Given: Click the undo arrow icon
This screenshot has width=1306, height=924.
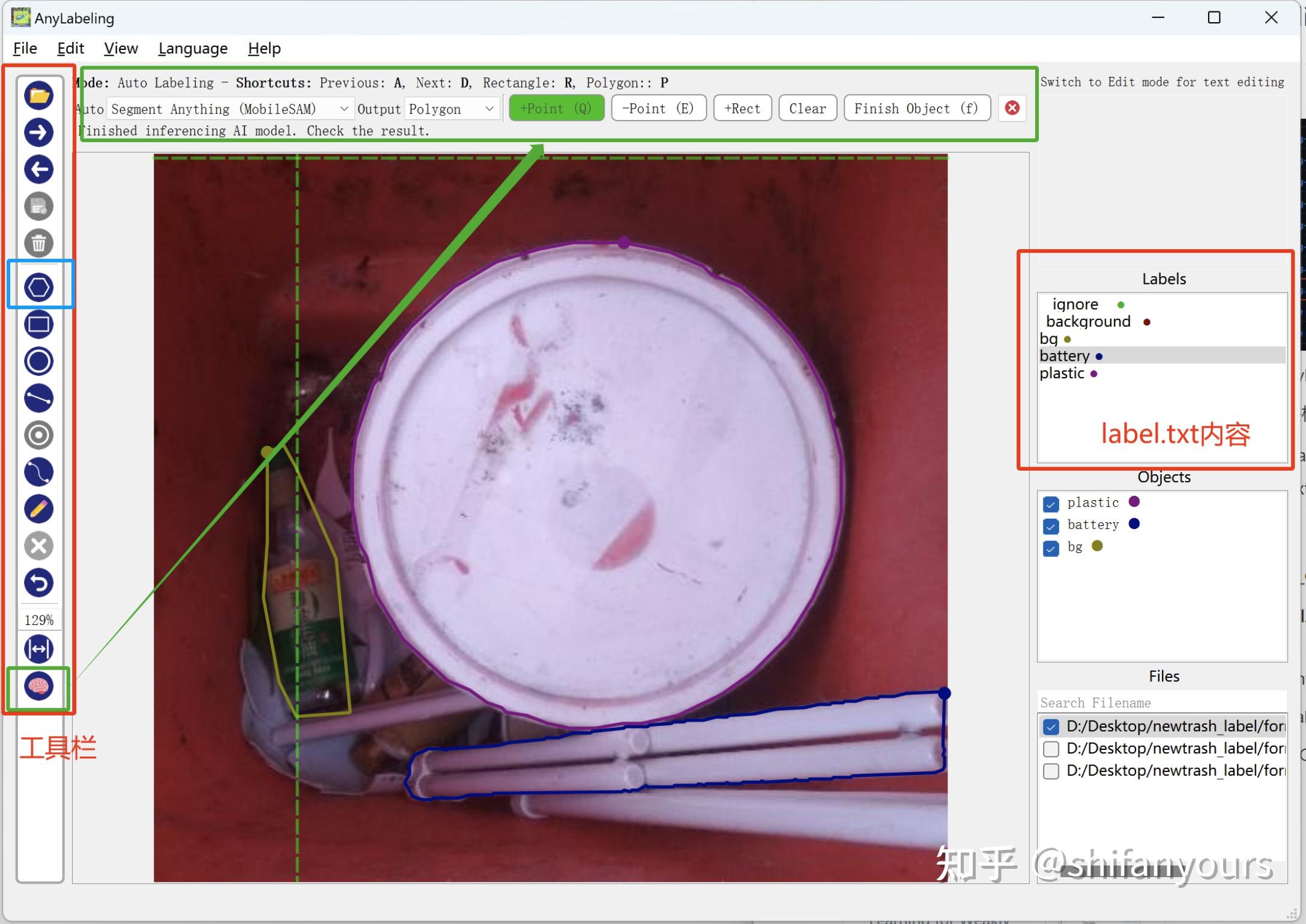Looking at the screenshot, I should (39, 583).
